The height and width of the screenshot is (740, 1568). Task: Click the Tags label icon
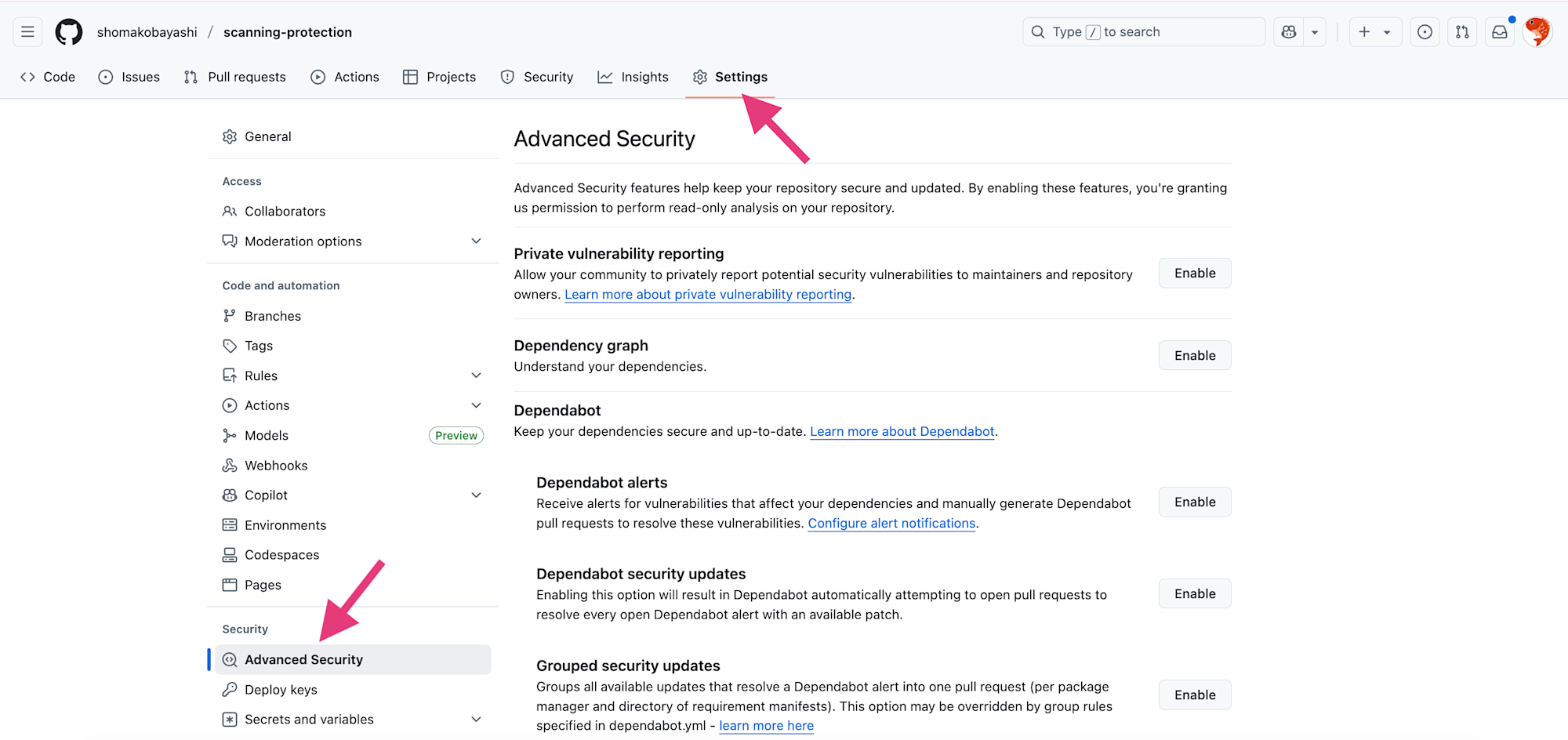tap(230, 346)
